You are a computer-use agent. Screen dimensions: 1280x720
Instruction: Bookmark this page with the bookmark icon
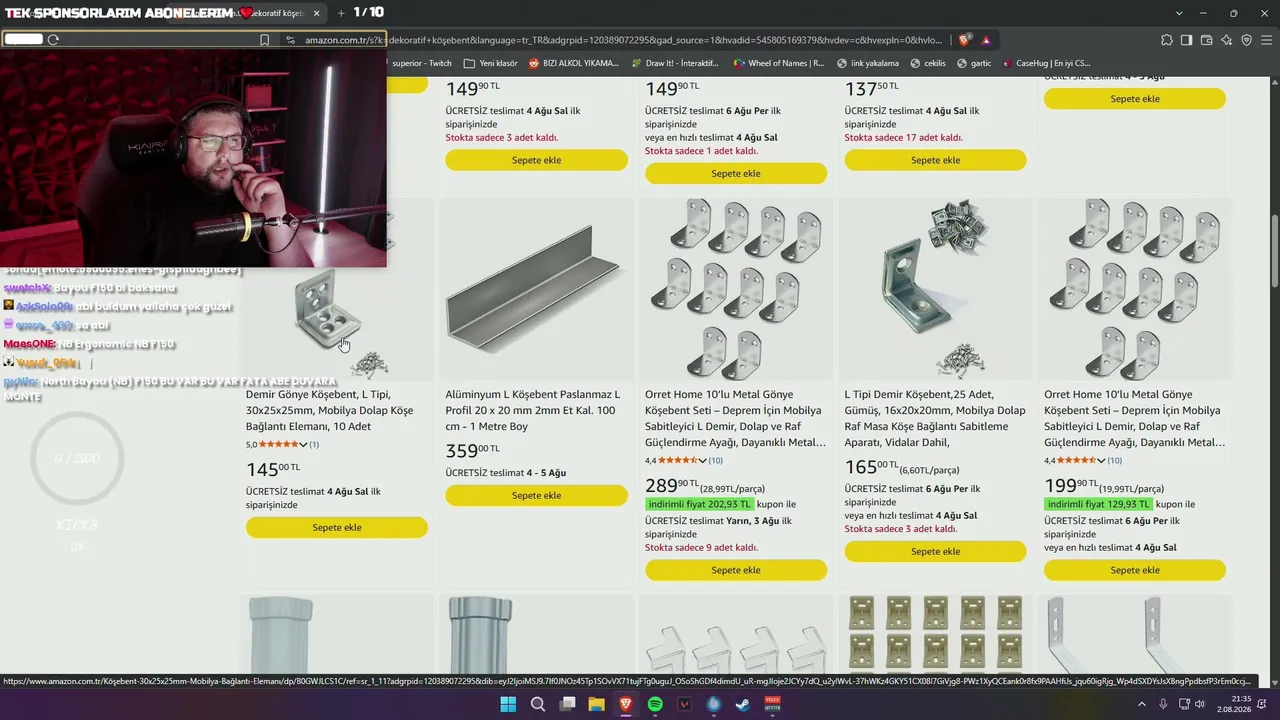point(264,40)
